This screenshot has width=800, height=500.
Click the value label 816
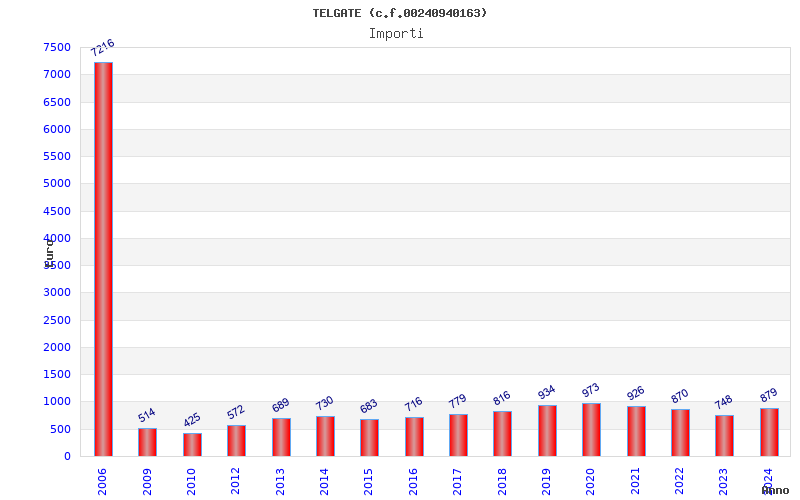pyautogui.click(x=502, y=398)
